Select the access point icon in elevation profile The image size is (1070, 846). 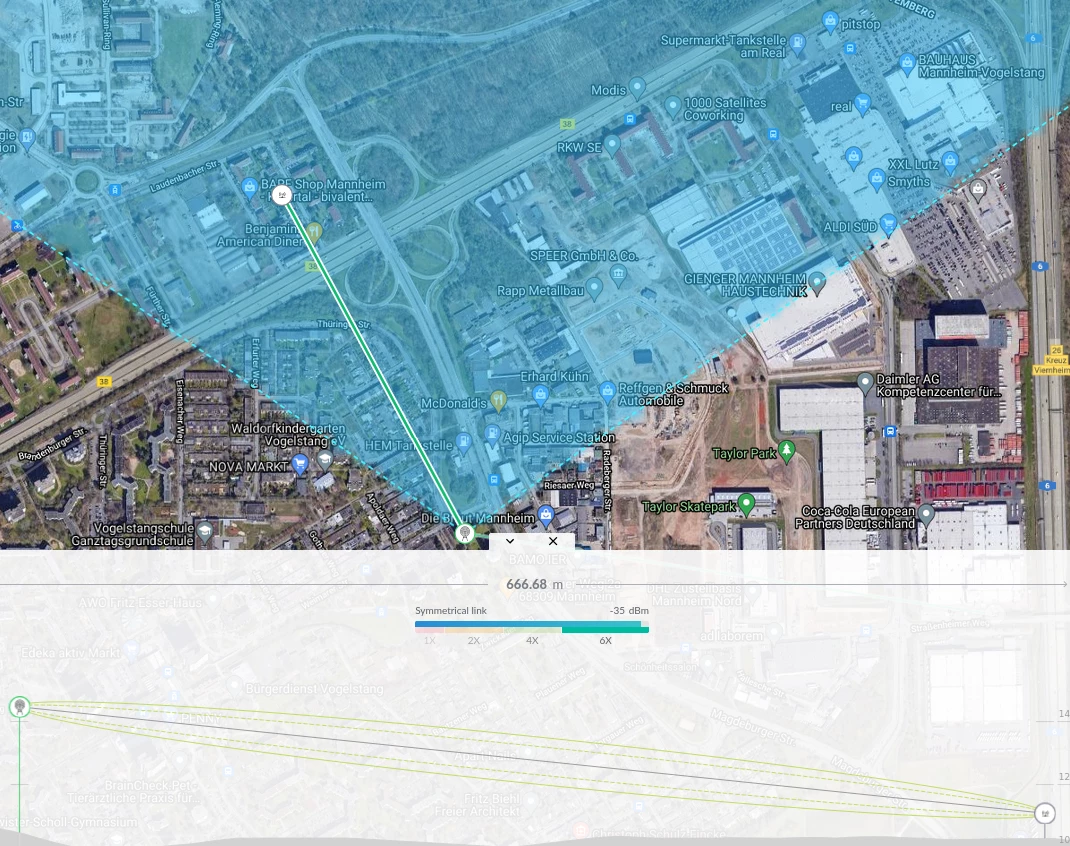[1044, 813]
